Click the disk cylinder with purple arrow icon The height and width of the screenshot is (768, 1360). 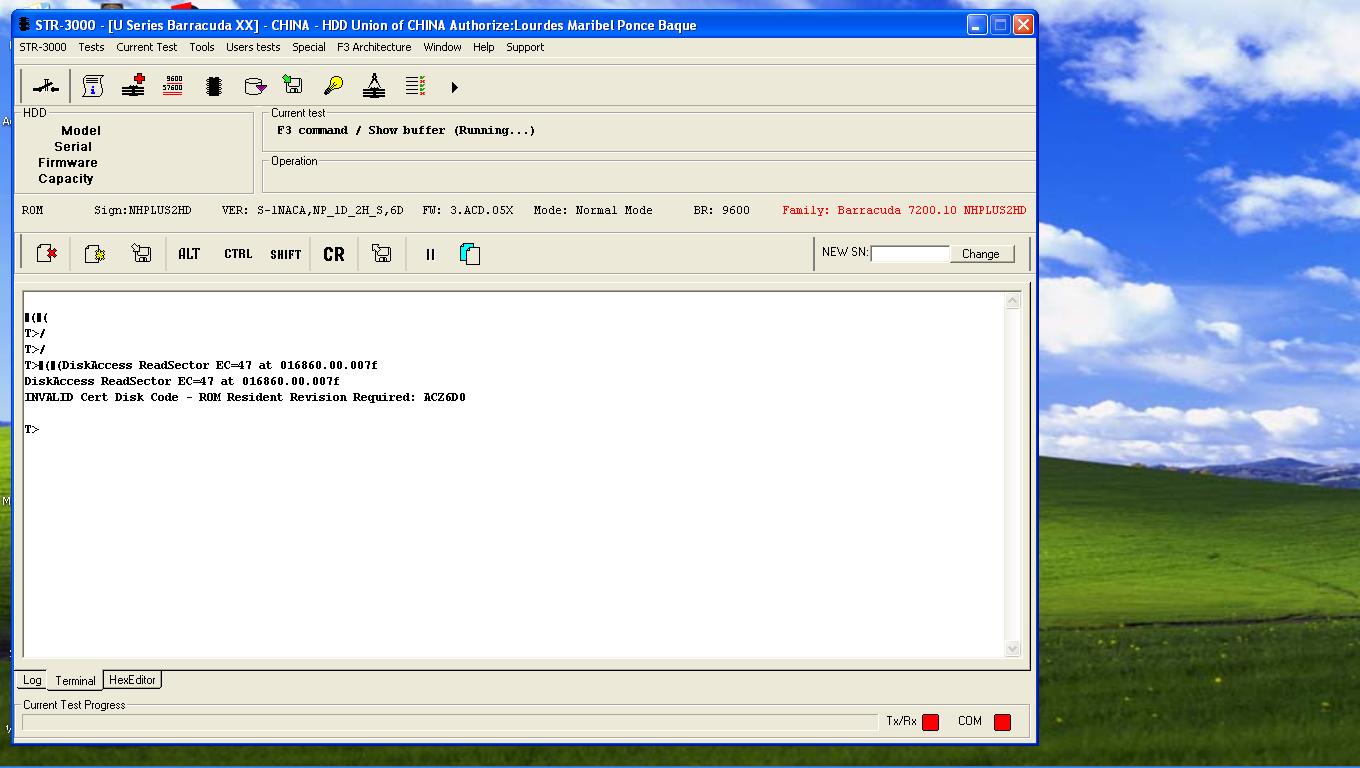click(x=255, y=87)
